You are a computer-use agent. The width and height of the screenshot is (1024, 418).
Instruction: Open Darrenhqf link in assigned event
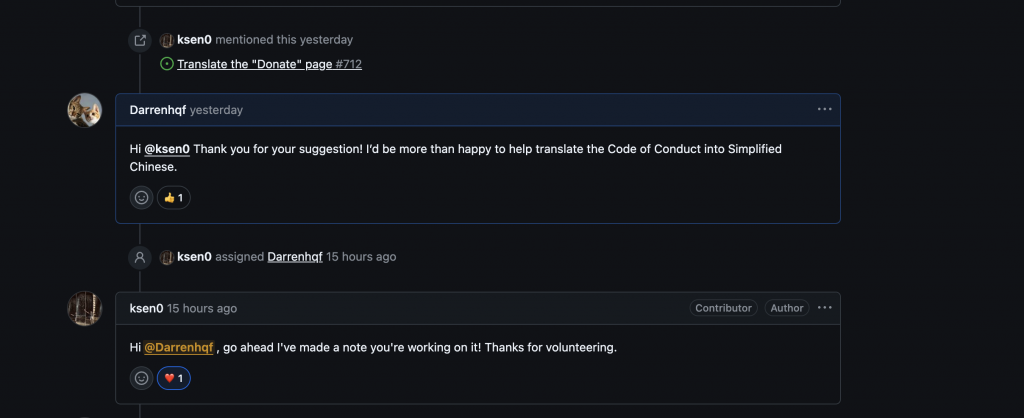(x=295, y=257)
